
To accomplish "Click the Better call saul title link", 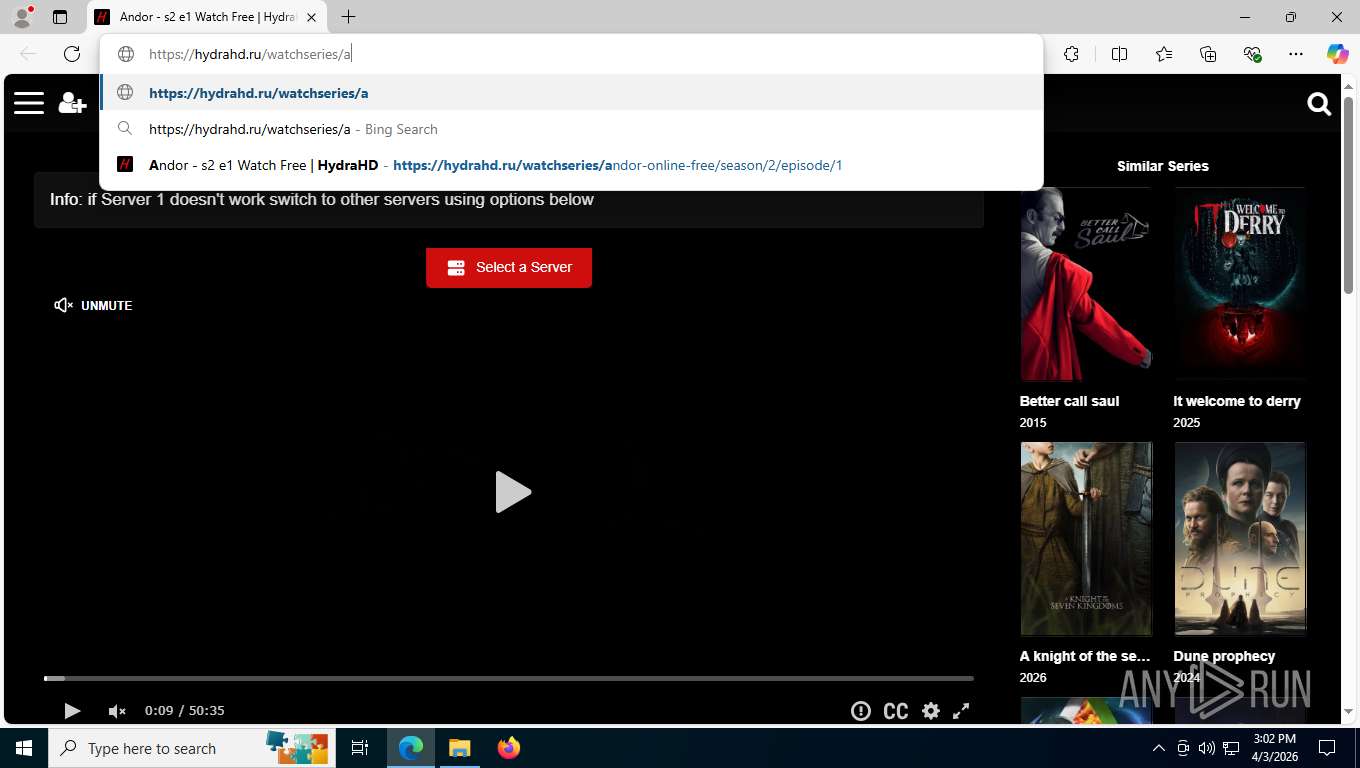I will pyautogui.click(x=1069, y=401).
